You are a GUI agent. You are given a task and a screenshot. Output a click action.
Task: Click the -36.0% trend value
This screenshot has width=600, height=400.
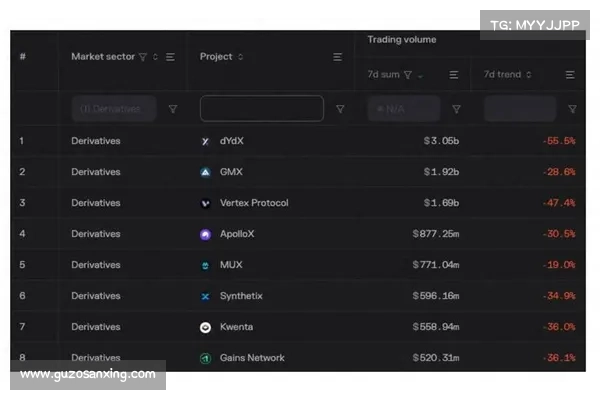[x=559, y=327]
